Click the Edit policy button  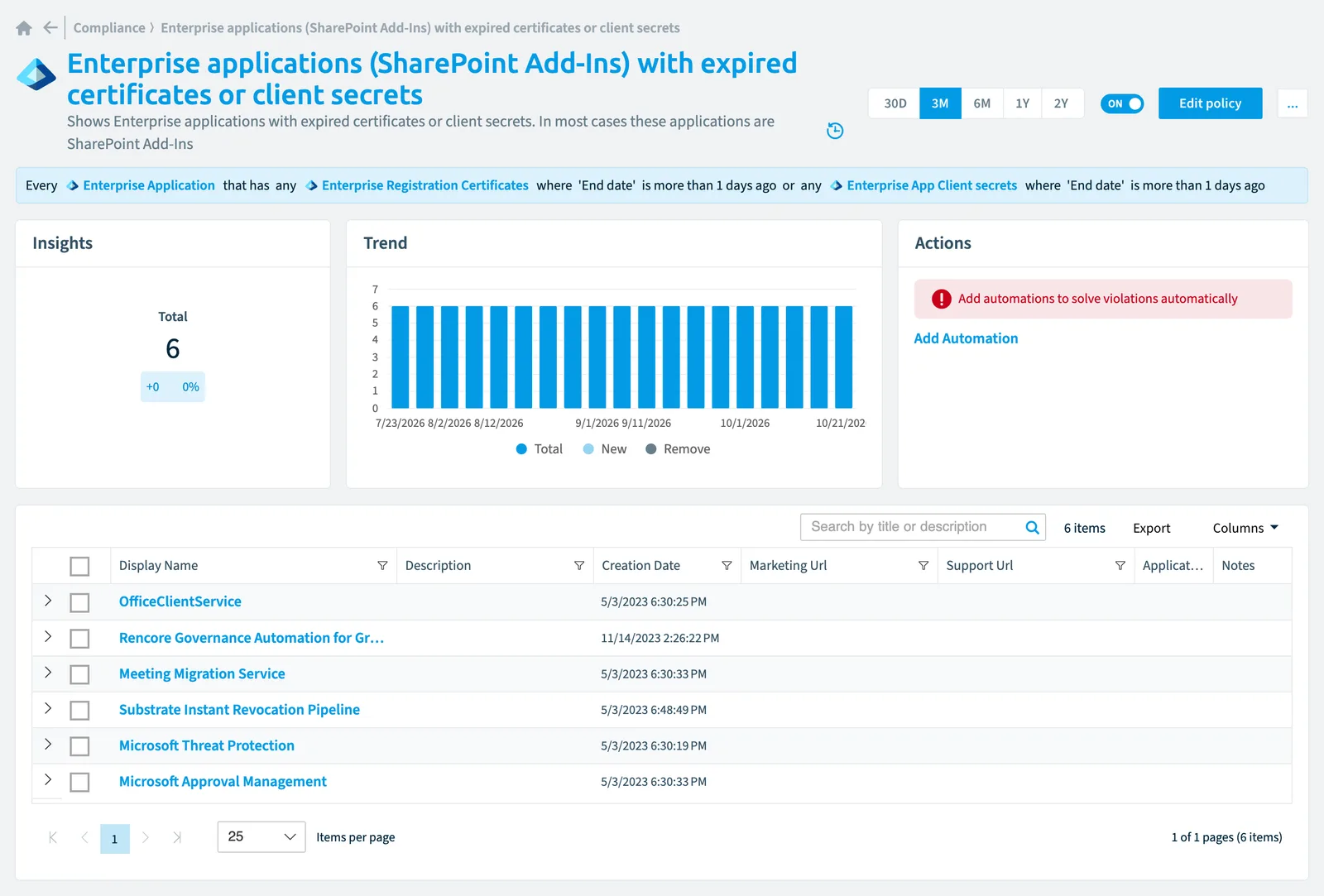tap(1210, 103)
